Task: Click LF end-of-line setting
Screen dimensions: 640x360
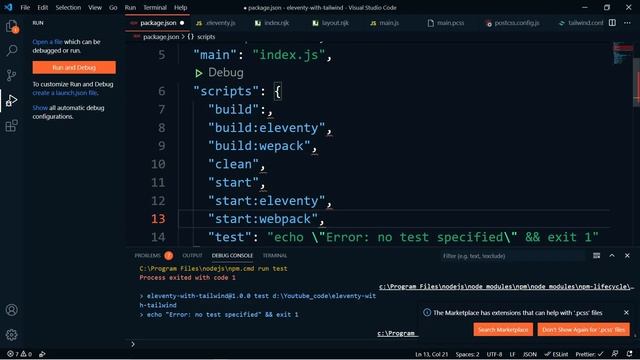Action: (512, 354)
